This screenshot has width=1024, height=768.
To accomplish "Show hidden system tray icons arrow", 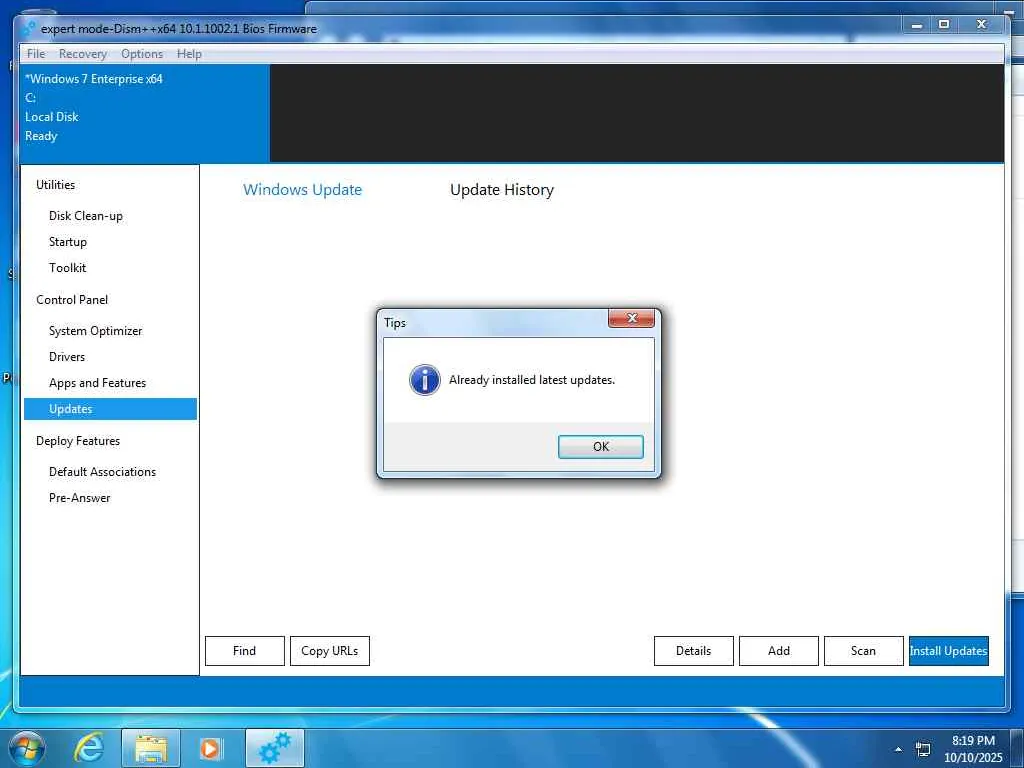I will point(899,749).
